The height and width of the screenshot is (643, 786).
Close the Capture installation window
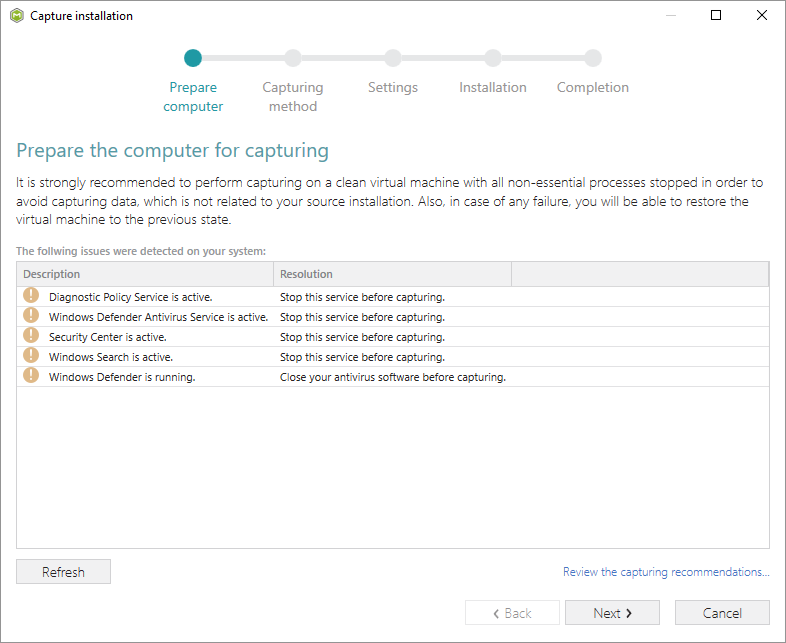pyautogui.click(x=762, y=15)
